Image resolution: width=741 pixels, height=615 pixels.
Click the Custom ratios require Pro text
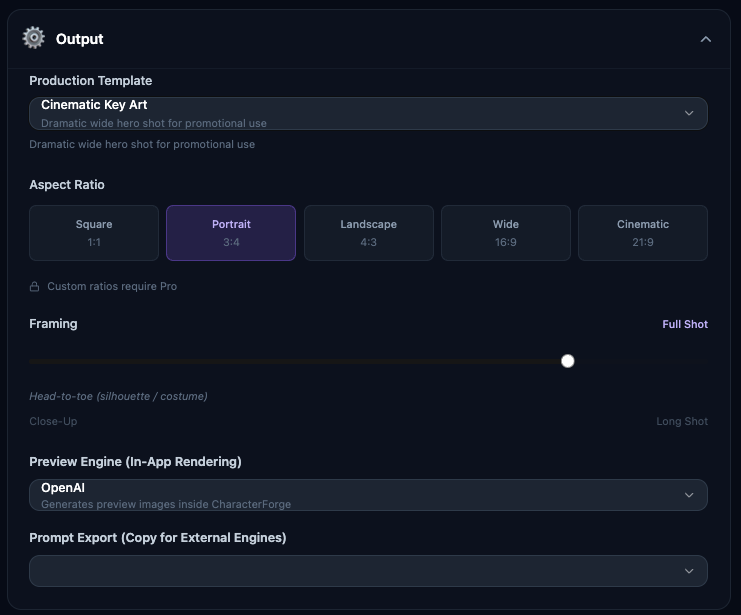pos(112,286)
